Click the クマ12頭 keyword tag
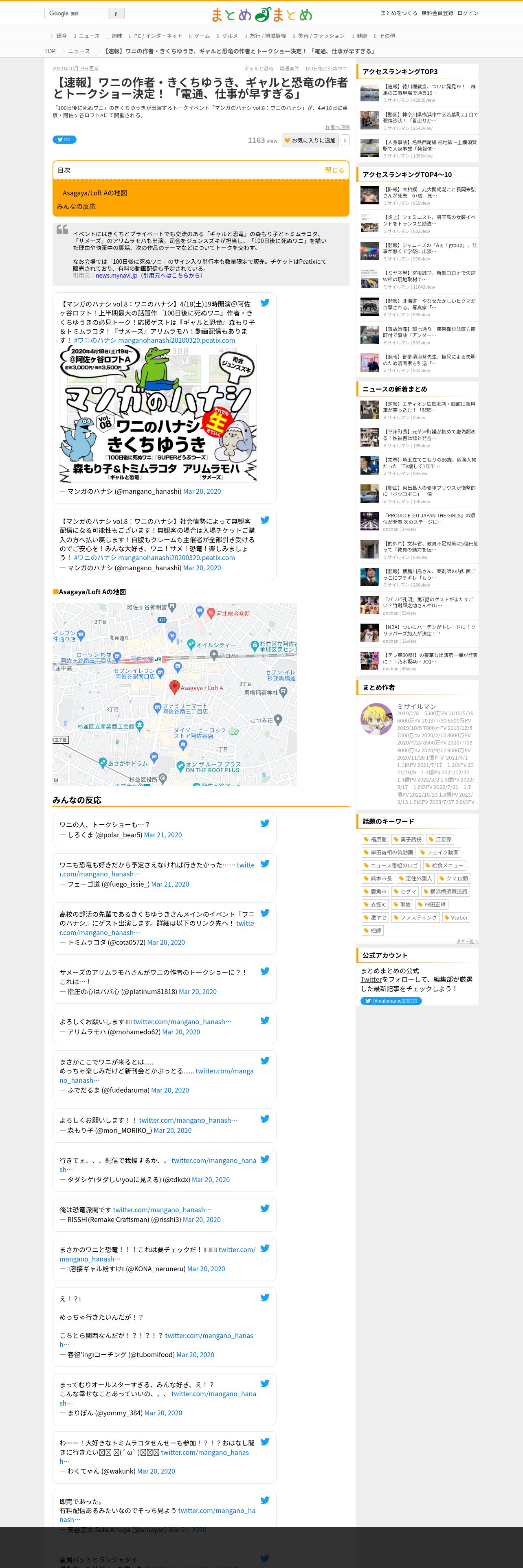This screenshot has height=1568, width=523. (454, 878)
